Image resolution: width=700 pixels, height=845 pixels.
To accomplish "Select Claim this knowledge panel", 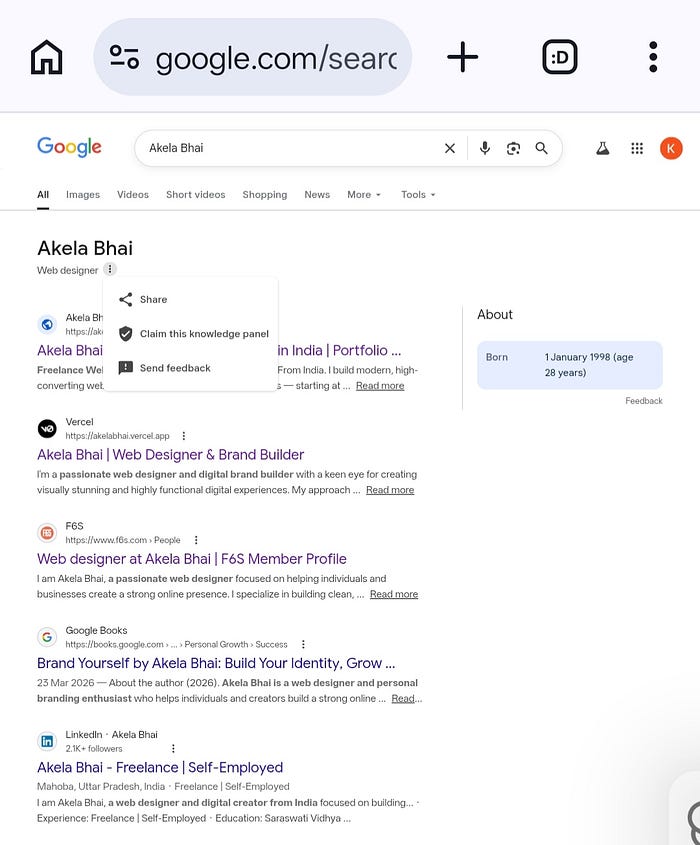I will click(191, 334).
